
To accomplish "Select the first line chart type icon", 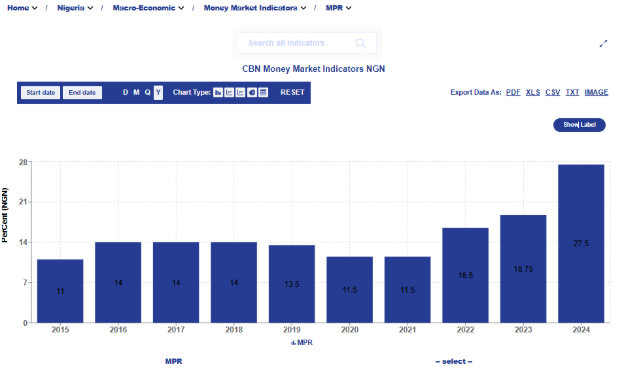I will click(229, 92).
